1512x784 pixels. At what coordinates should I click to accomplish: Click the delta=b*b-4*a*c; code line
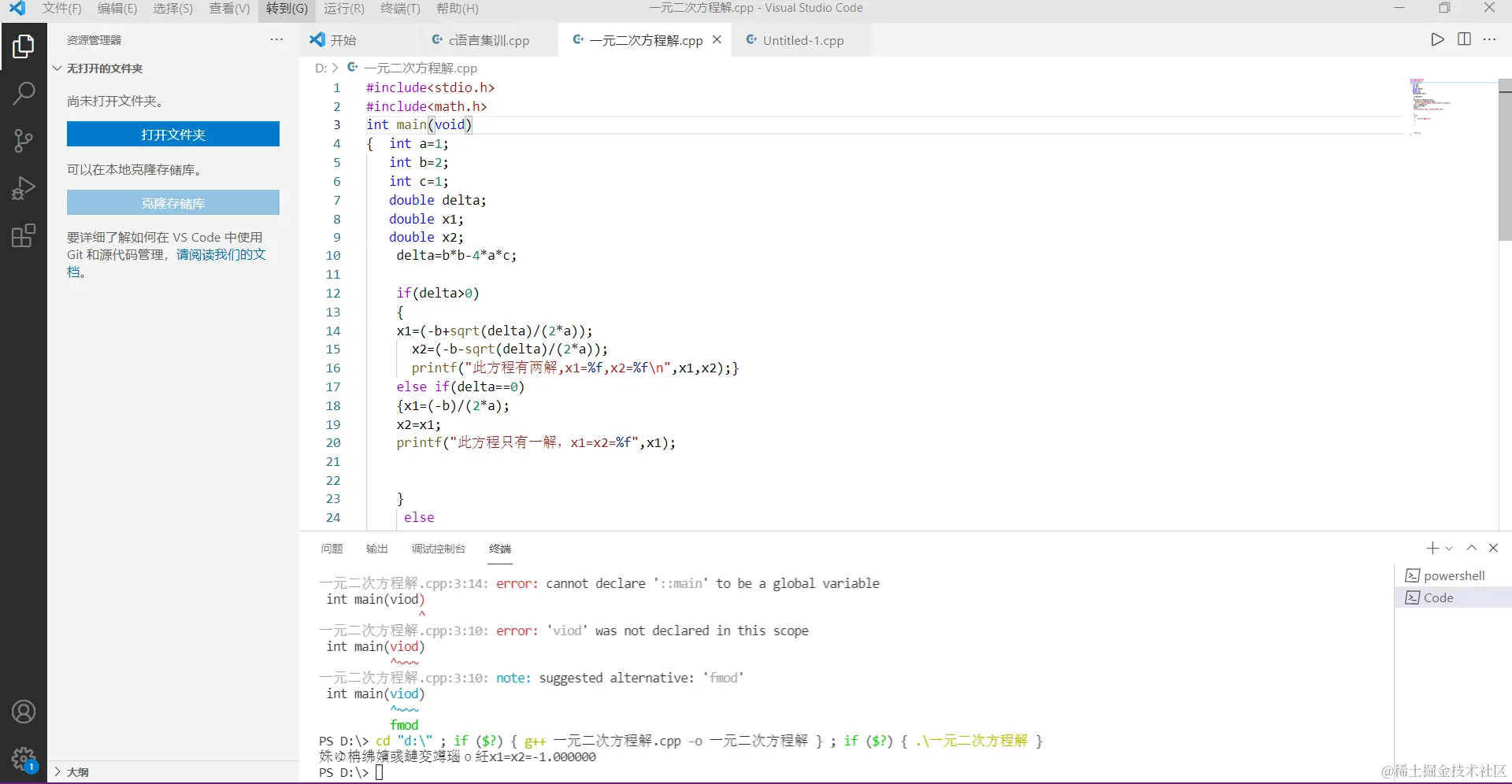pos(456,255)
